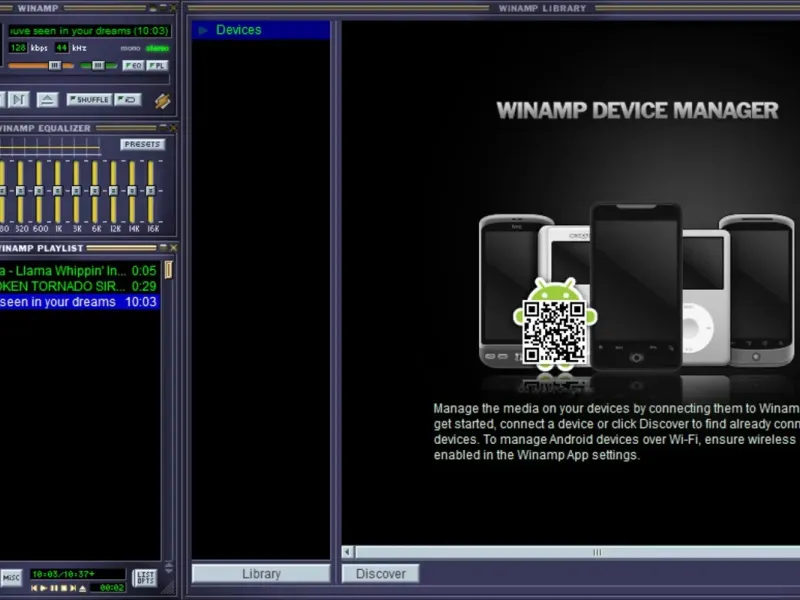Screen dimensions: 800x600
Task: Toggle the repeat loop button
Action: pos(128,99)
